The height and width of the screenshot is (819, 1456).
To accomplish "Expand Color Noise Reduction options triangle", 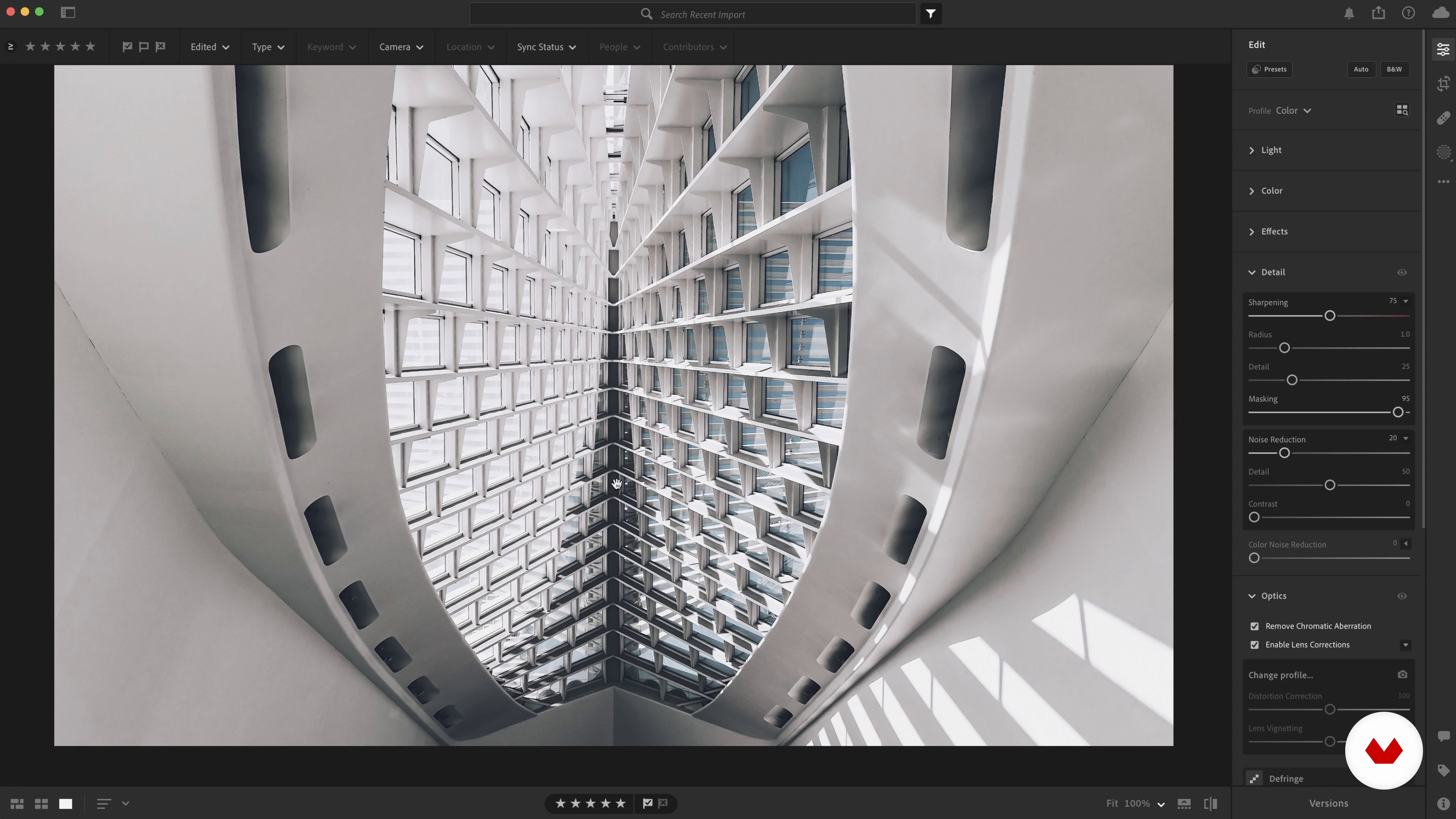I will pyautogui.click(x=1406, y=544).
